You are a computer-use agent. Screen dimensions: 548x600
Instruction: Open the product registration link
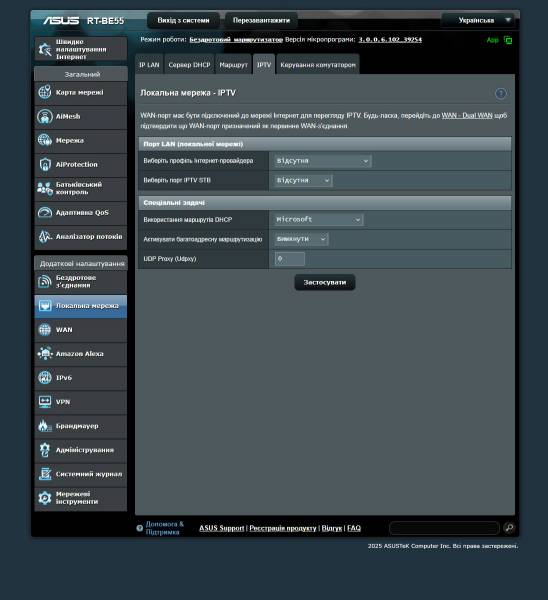pos(283,528)
